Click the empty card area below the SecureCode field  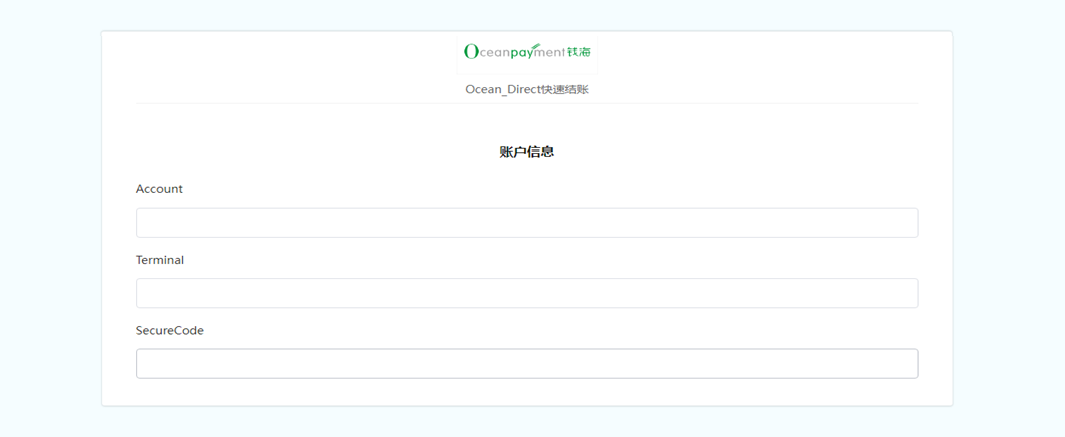(x=527, y=393)
